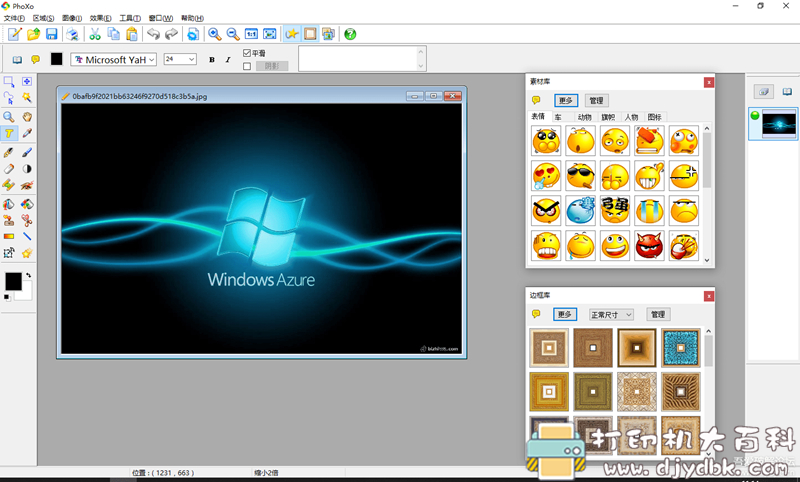Screen dimensions: 800x482
Task: Switch to the 人物 tab in clip-art library
Action: tap(632, 117)
